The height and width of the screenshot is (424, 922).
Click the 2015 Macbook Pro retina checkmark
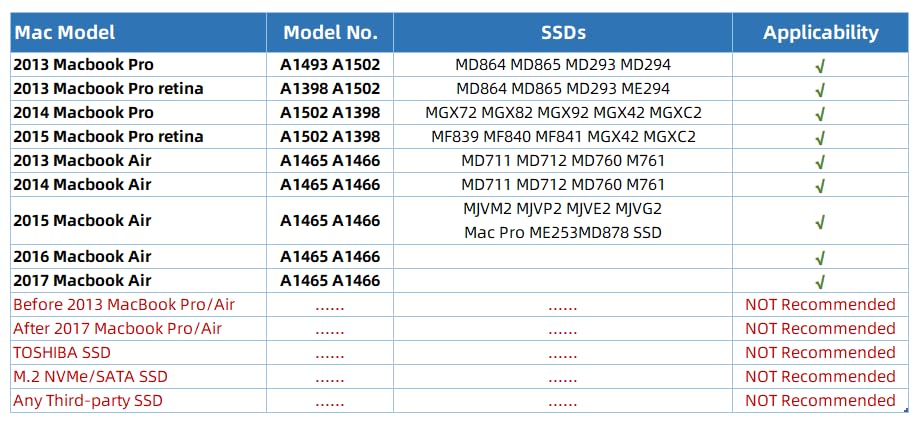pos(820,137)
